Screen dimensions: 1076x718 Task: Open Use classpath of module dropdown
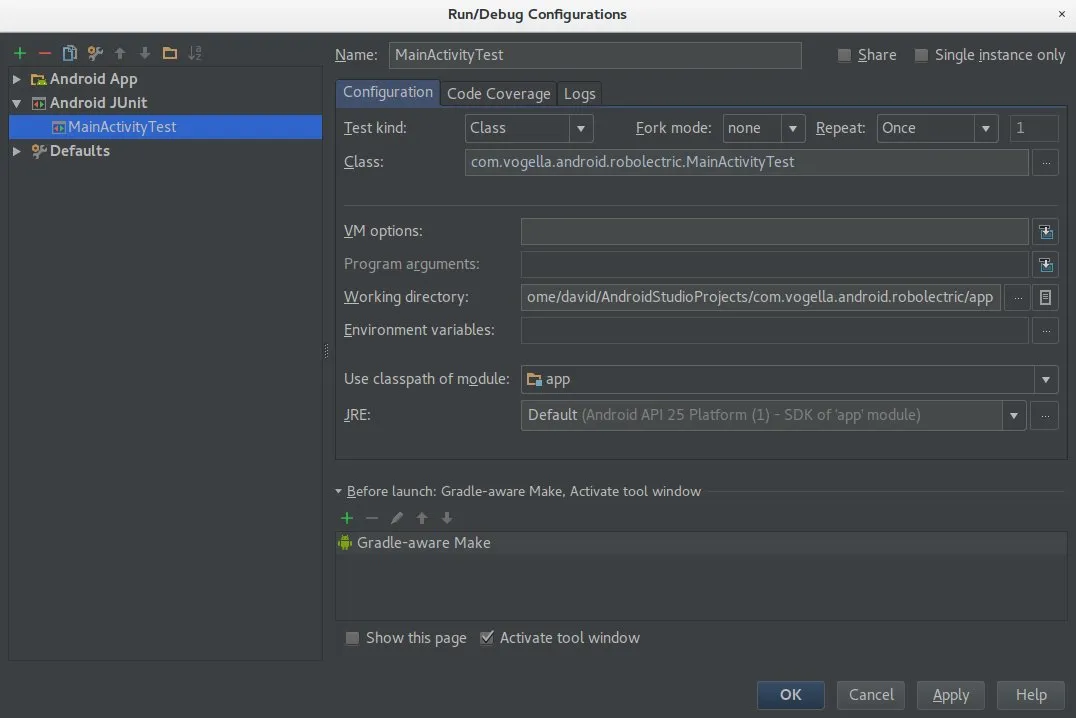[789, 380]
